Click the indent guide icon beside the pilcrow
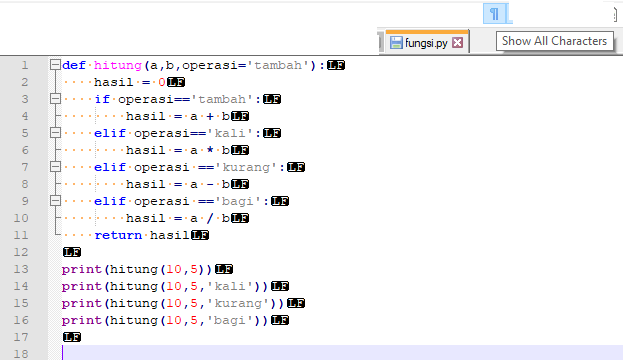Image resolution: width=623 pixels, height=360 pixels. pos(511,14)
